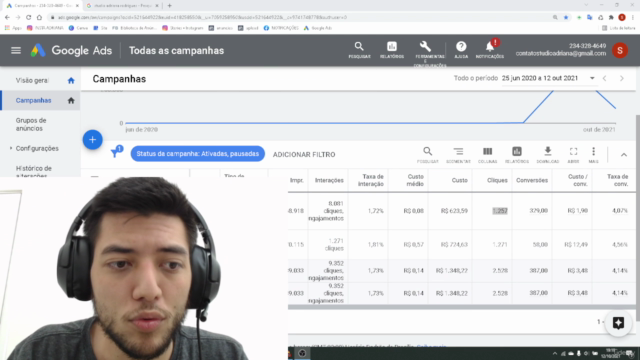Bookmark this page star icon
The height and width of the screenshot is (360, 640).
tap(566, 18)
